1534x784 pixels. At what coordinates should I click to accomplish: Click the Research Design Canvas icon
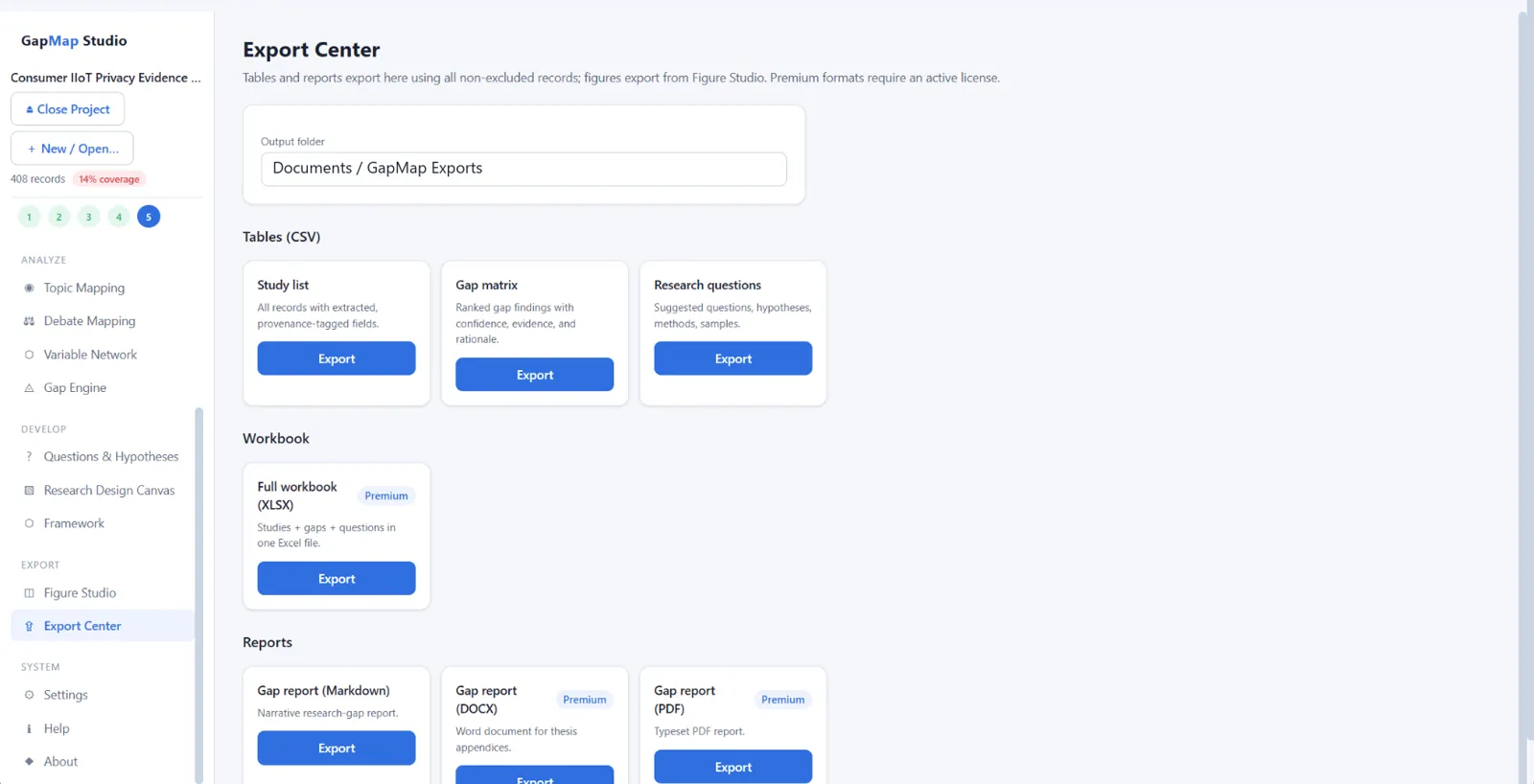29,491
